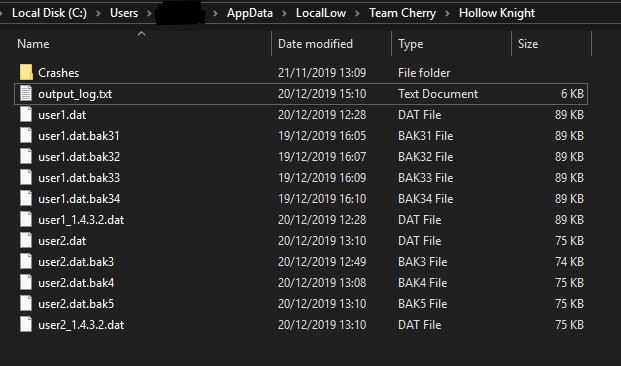This screenshot has width=621, height=366.
Task: Open the Crashes folder icon
Action: click(x=26, y=72)
